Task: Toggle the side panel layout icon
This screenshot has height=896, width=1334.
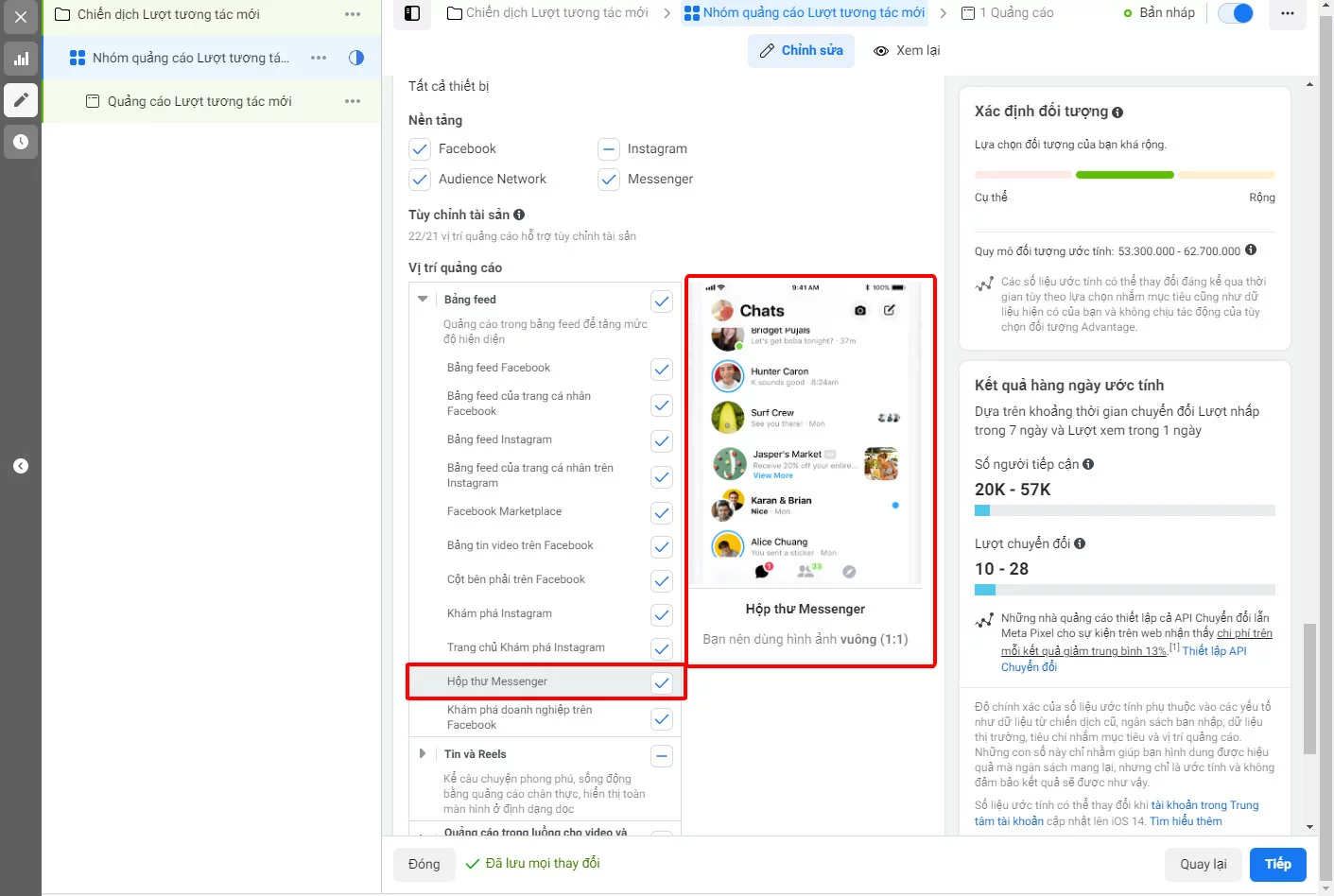Action: point(412,13)
